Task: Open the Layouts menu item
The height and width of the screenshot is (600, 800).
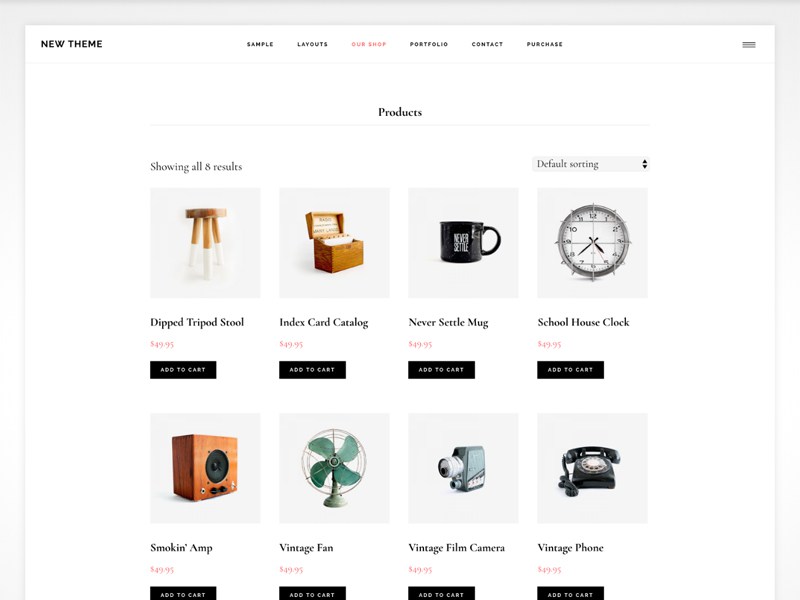Action: 312,44
